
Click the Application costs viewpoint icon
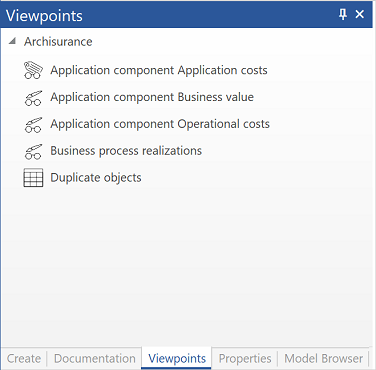(33, 70)
